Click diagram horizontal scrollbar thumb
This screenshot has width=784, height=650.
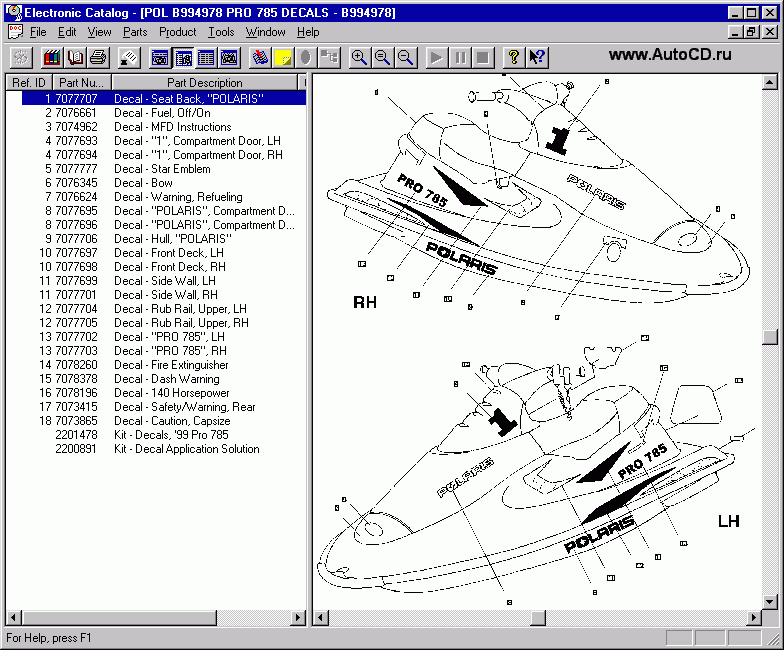coord(538,618)
